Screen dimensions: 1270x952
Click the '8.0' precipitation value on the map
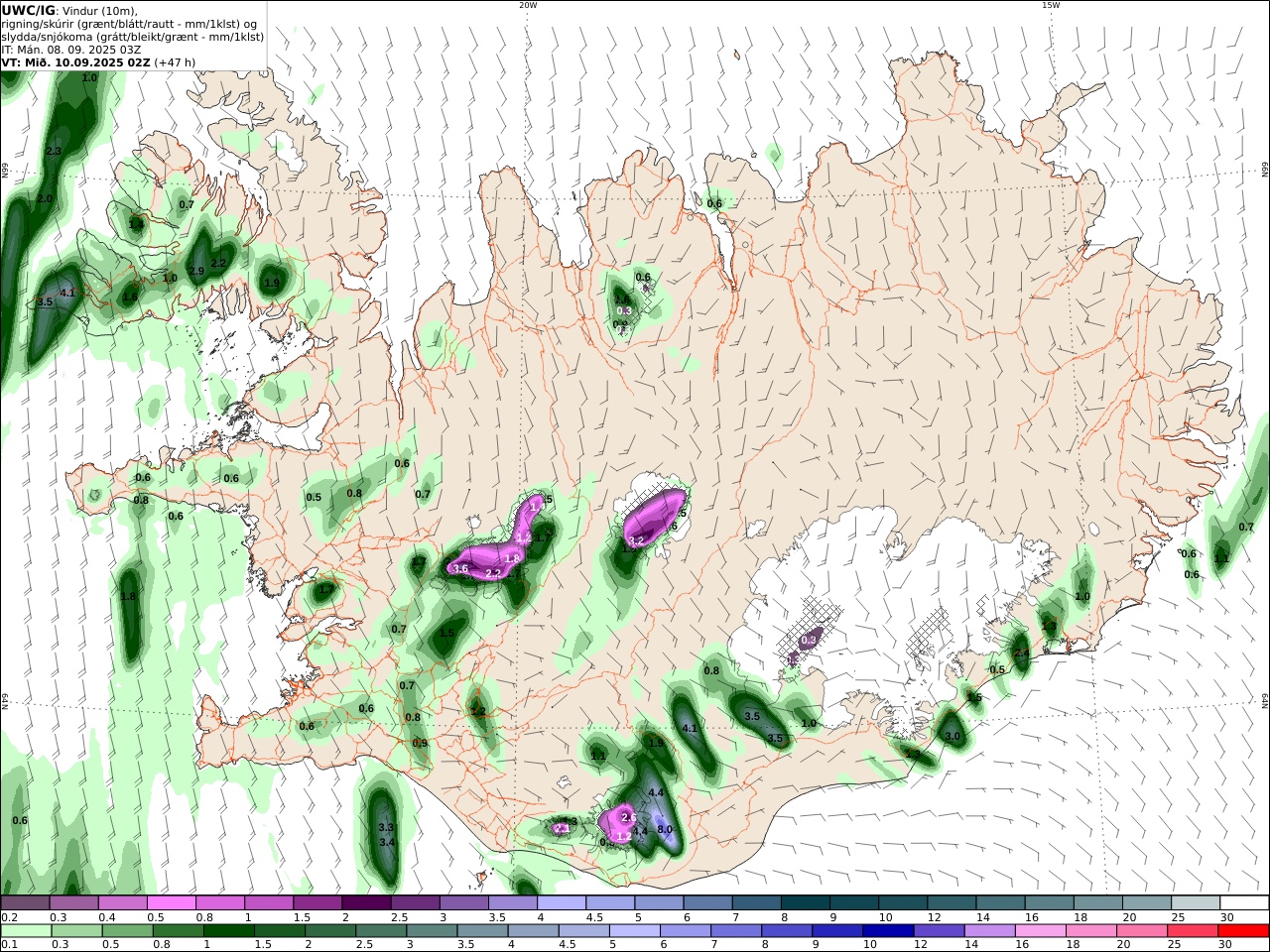click(x=665, y=829)
